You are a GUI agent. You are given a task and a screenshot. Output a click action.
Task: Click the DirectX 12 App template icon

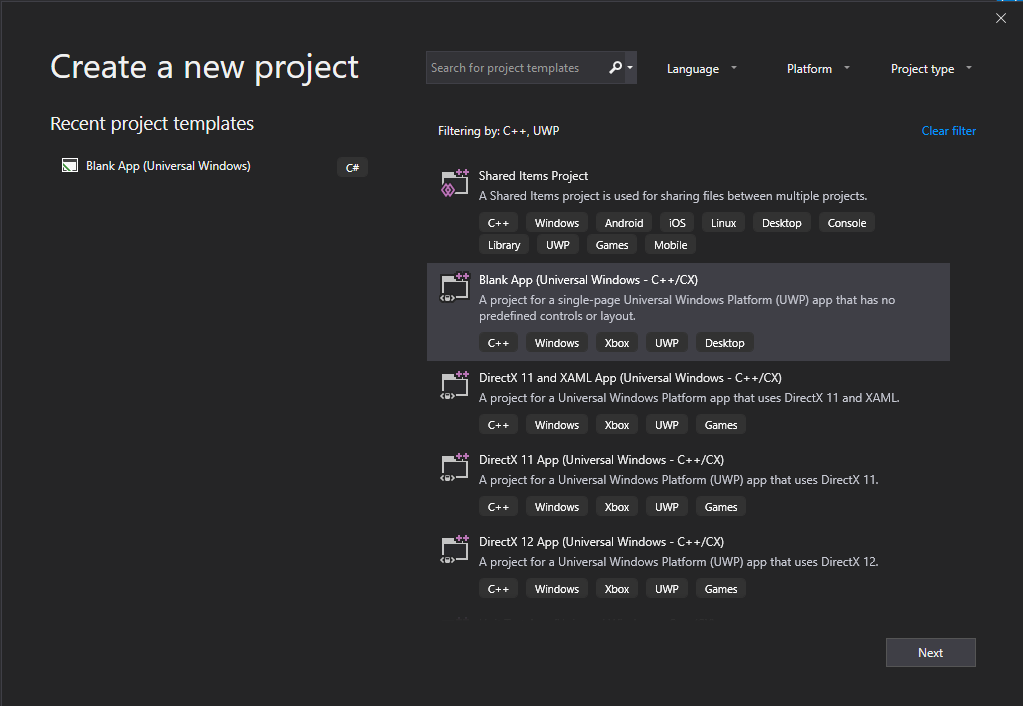click(454, 550)
